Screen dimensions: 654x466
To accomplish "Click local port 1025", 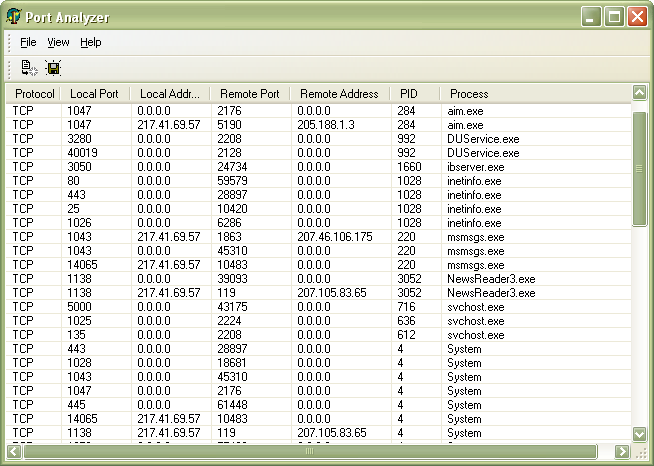I will (79, 320).
